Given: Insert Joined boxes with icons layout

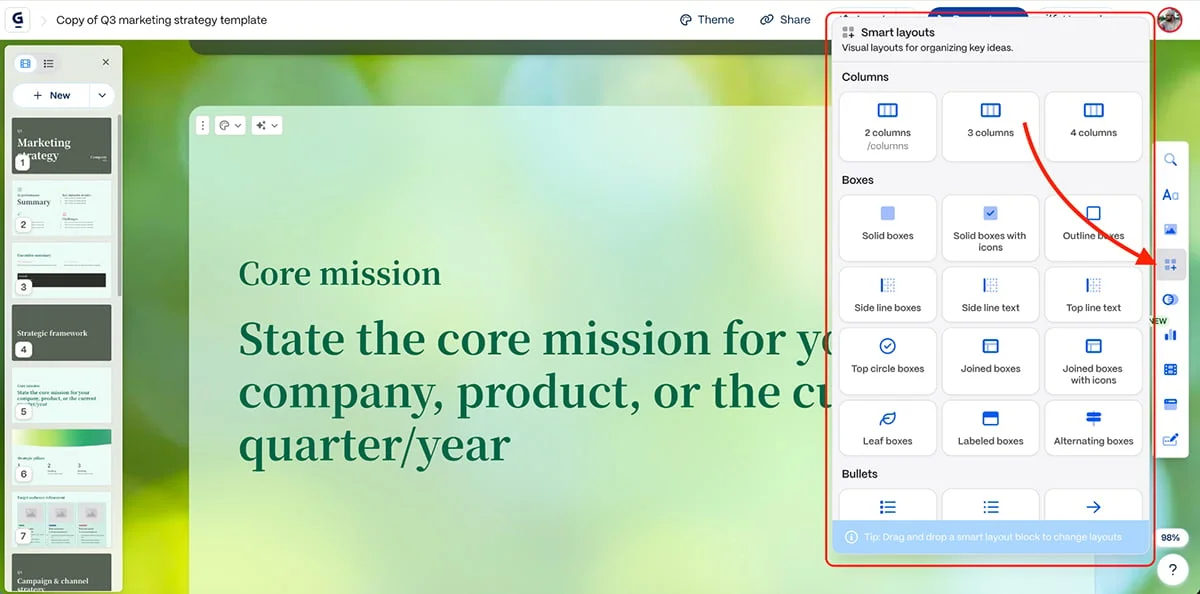Looking at the screenshot, I should point(1093,361).
